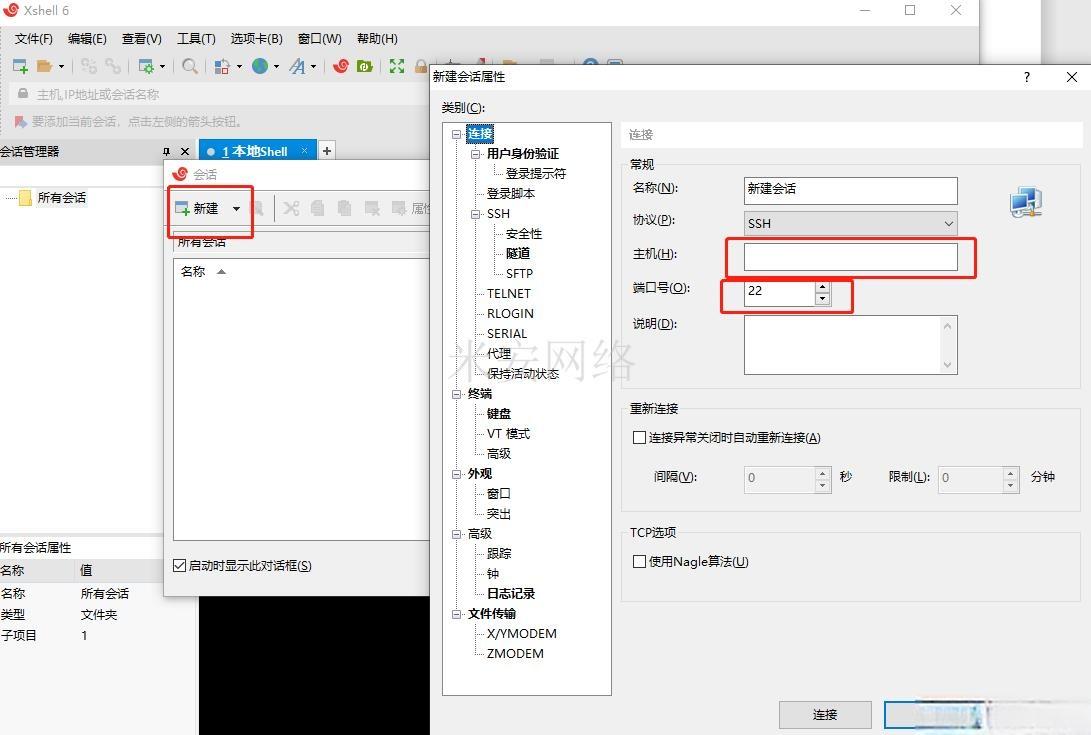The width and height of the screenshot is (1091, 735).
Task: Collapse the 文件传输 tree node
Action: click(x=456, y=614)
